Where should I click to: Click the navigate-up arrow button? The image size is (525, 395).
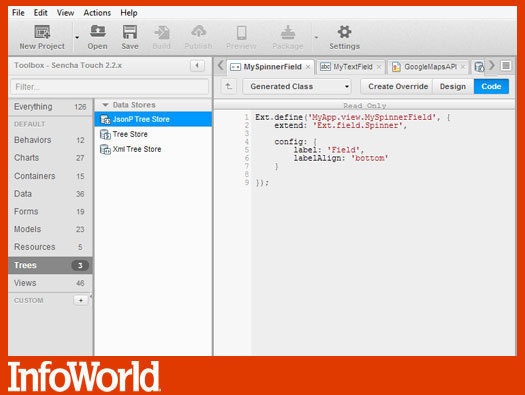(229, 86)
